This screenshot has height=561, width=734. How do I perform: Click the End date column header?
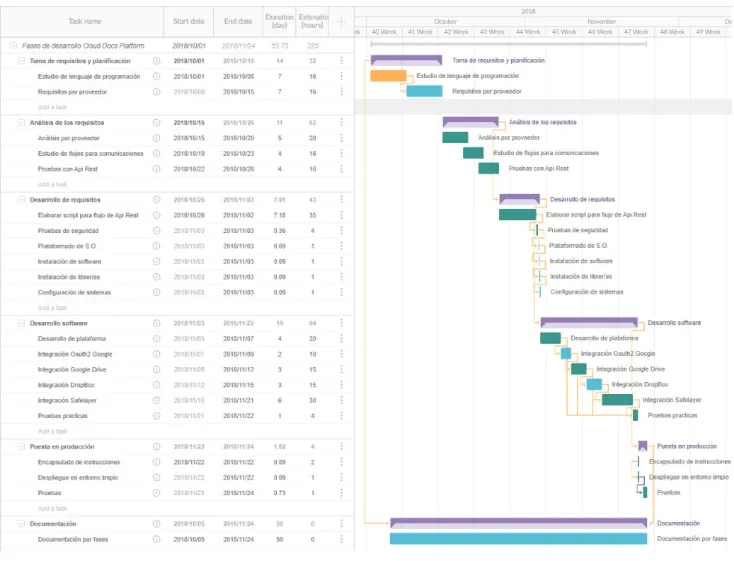pos(238,22)
